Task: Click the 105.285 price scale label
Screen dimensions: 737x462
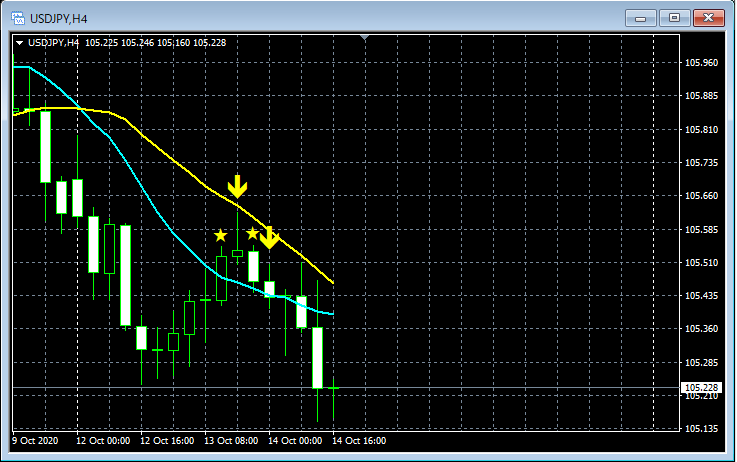Action: click(701, 362)
